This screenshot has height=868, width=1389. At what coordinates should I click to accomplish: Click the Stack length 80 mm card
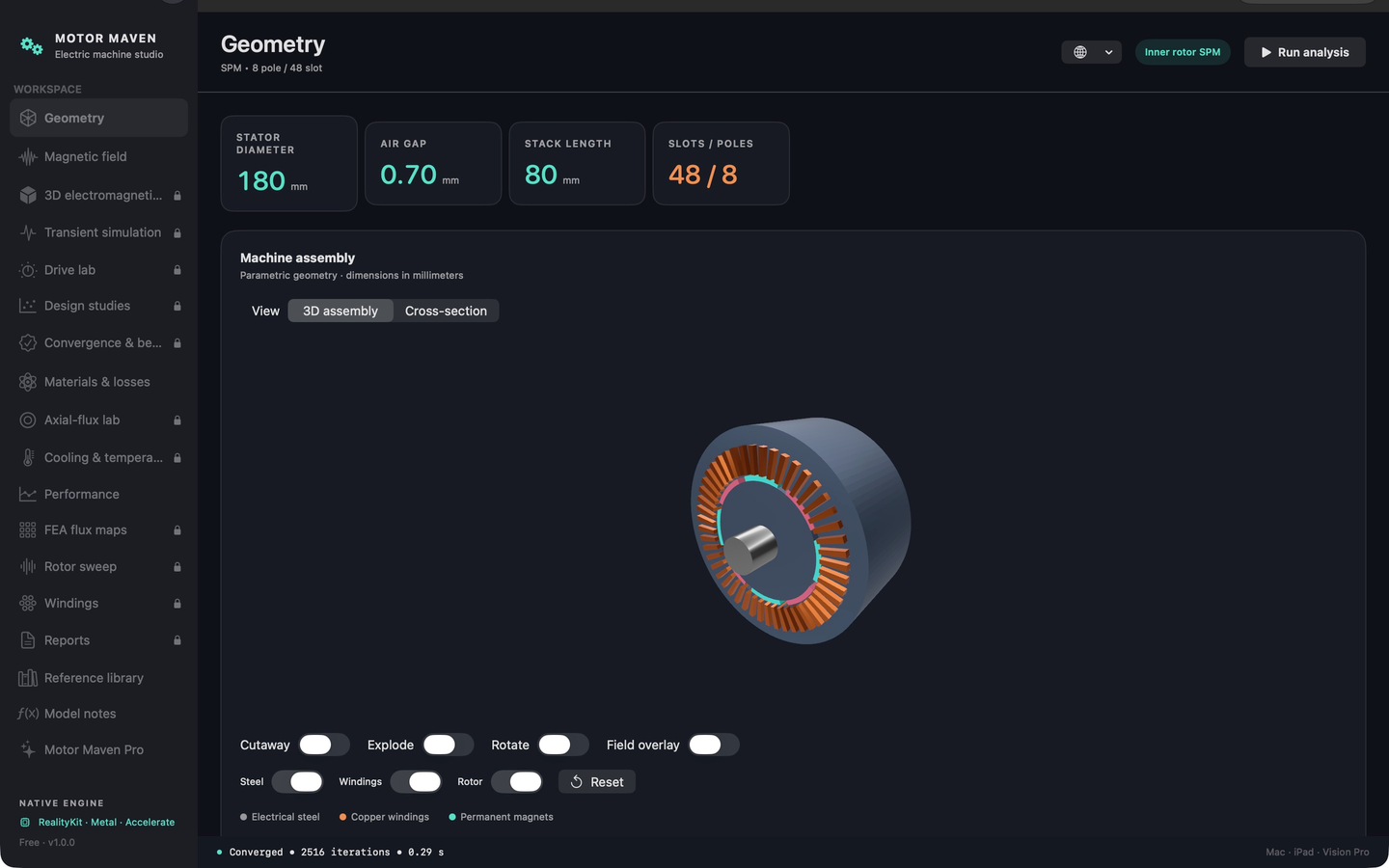tap(577, 163)
